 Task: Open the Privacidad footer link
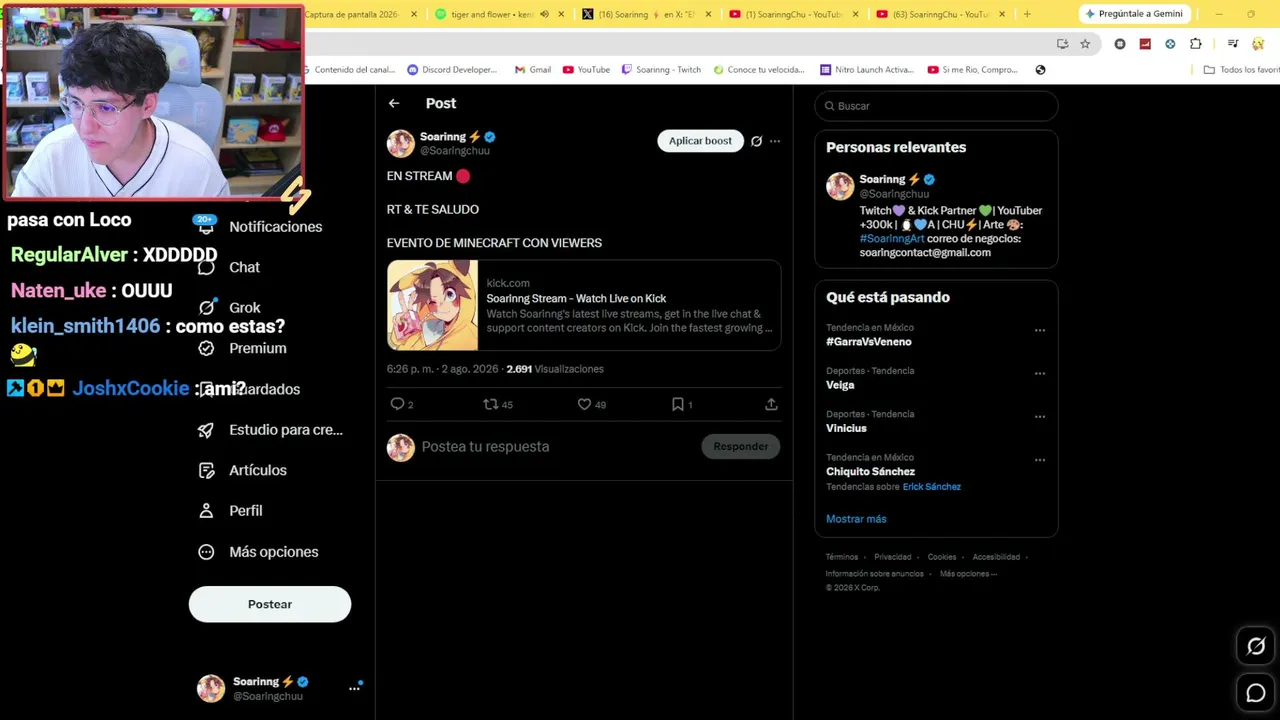tap(893, 557)
